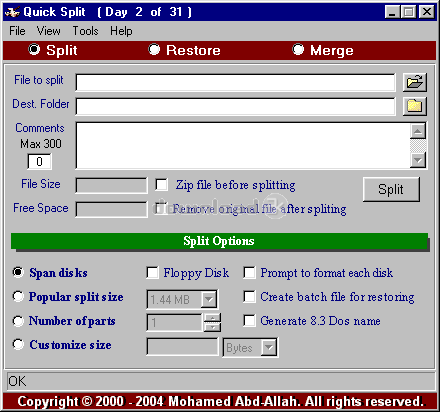This screenshot has width=440, height=412.
Task: Select the Restore mode radio button
Action: 154,50
